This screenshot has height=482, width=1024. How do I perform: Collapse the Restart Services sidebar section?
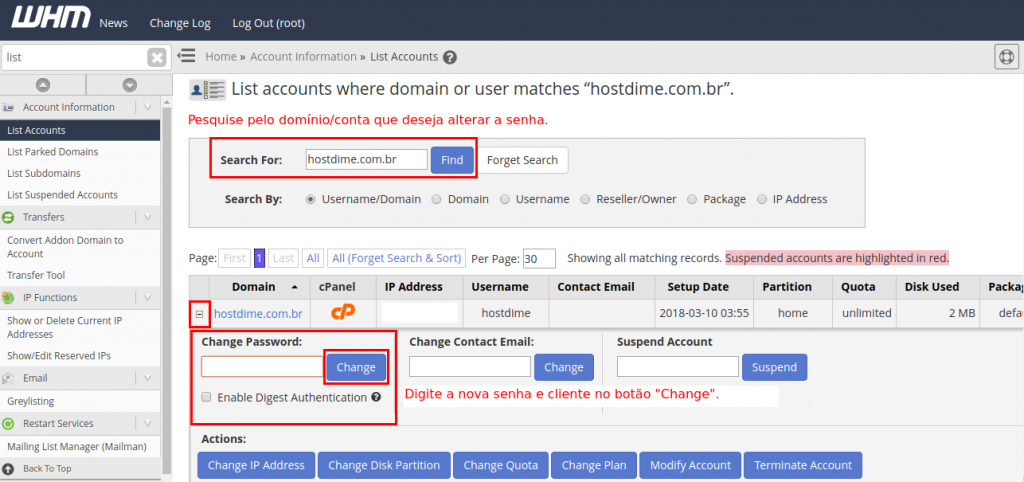[x=148, y=424]
